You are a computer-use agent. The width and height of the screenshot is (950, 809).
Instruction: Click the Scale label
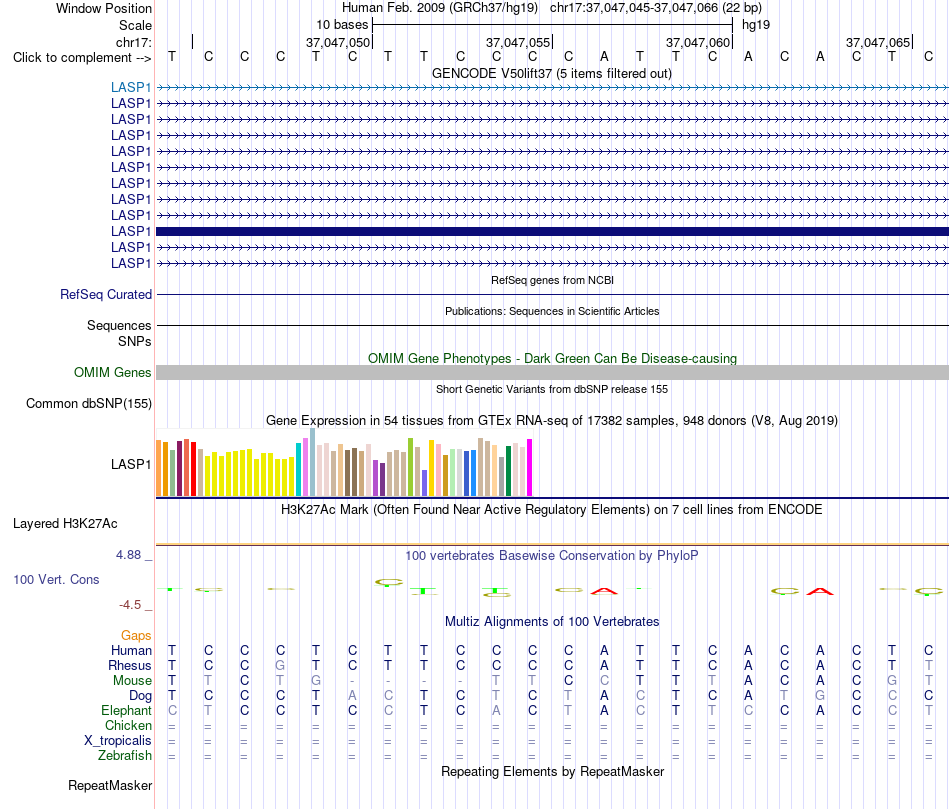pos(135,25)
